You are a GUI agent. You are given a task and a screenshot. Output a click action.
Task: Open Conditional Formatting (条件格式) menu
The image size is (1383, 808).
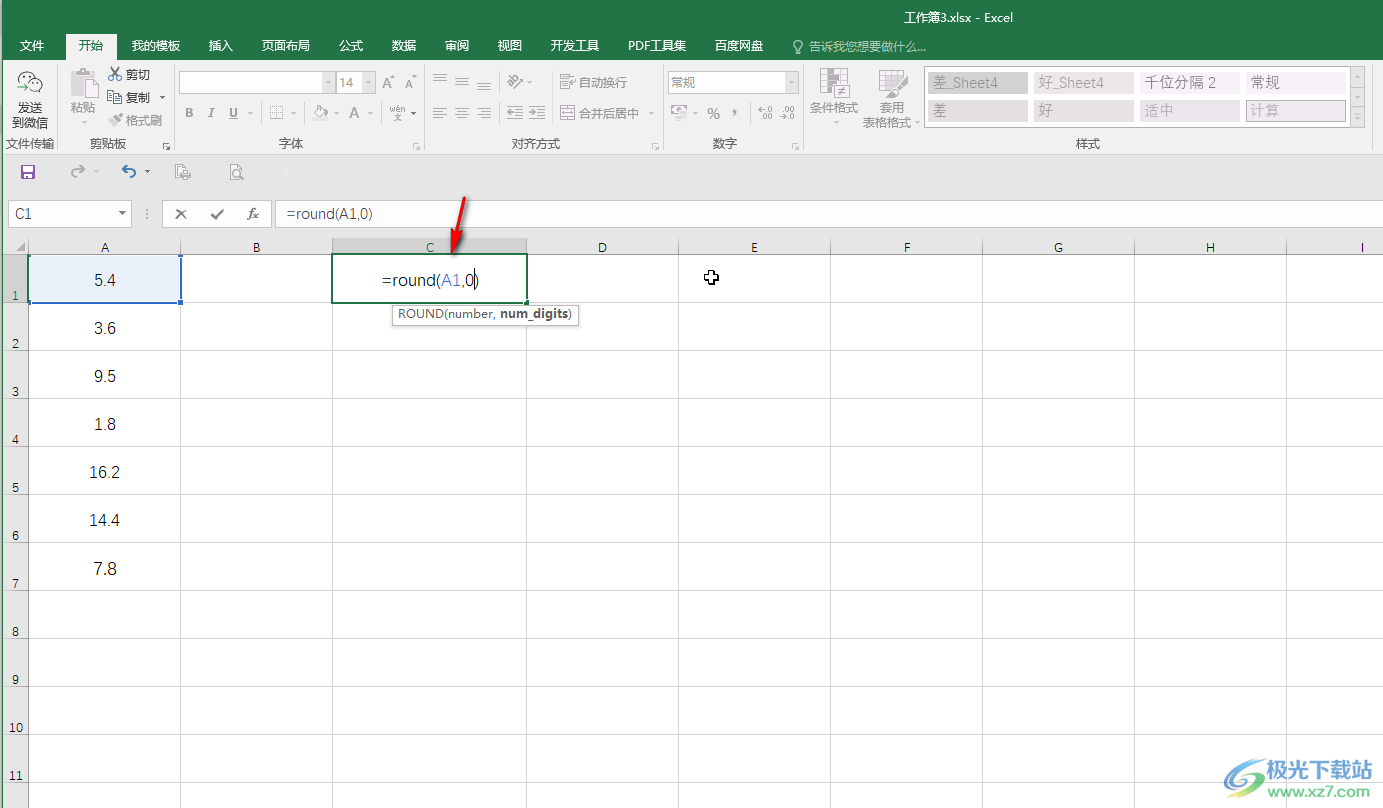click(834, 98)
